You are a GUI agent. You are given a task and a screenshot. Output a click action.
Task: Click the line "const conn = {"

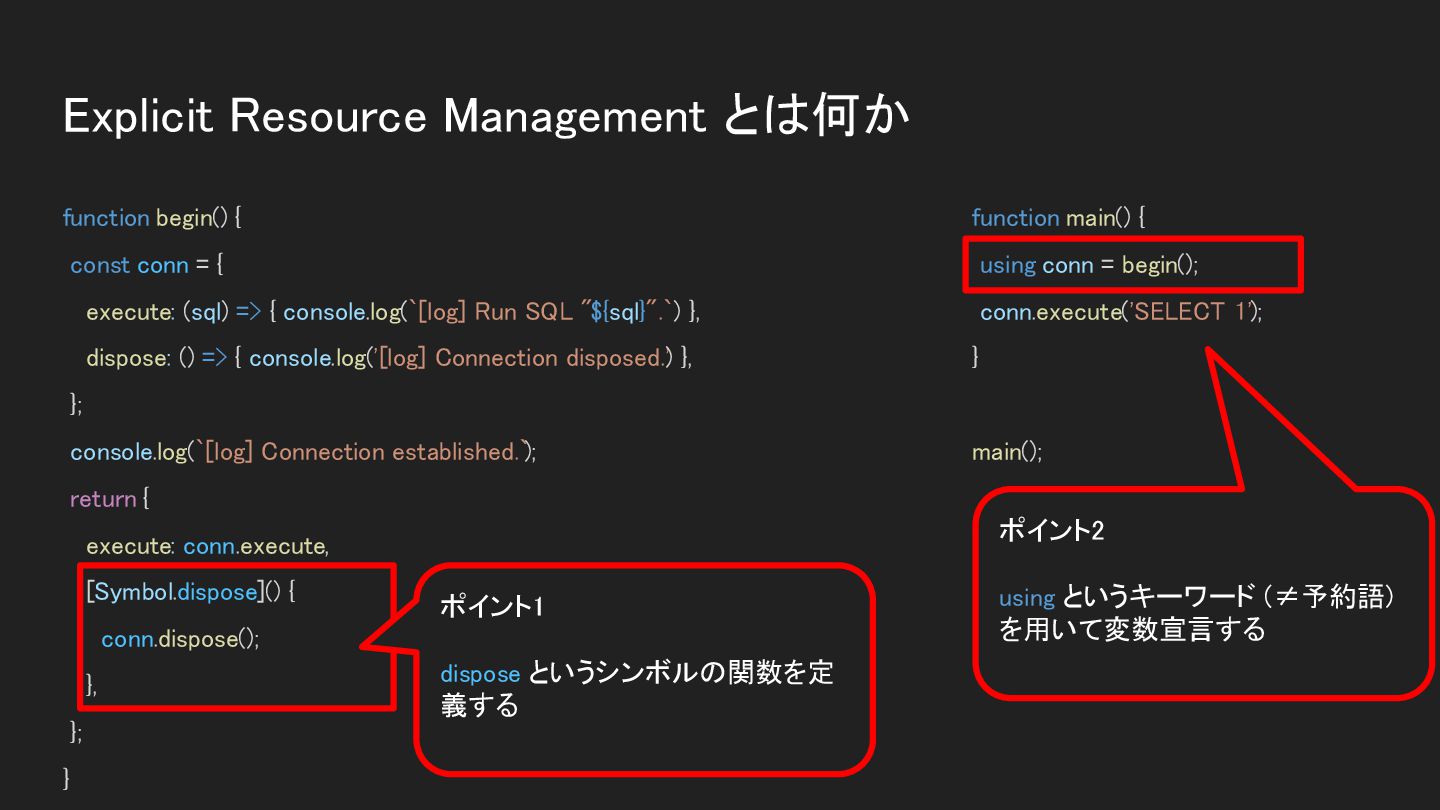pos(147,265)
